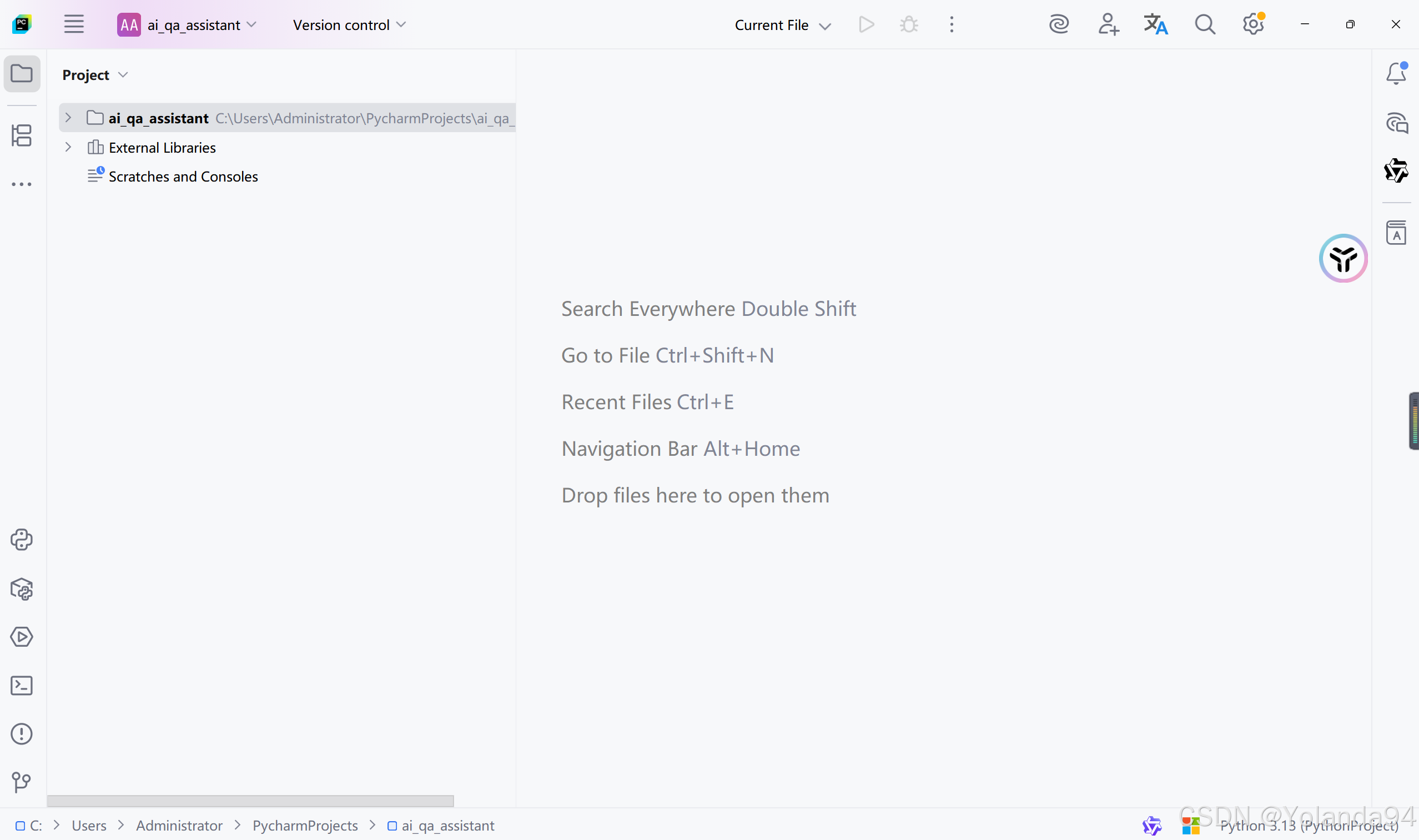The image size is (1419, 840).
Task: Click the floating round assistant widget
Action: pyautogui.click(x=1343, y=259)
